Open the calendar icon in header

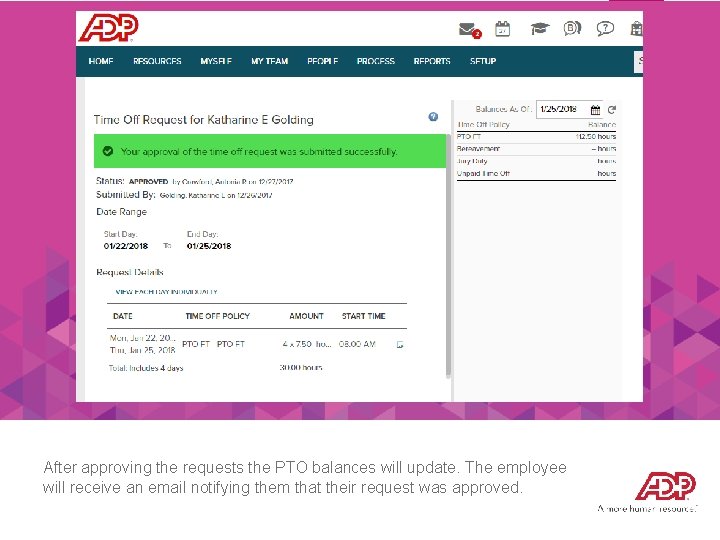pos(502,29)
